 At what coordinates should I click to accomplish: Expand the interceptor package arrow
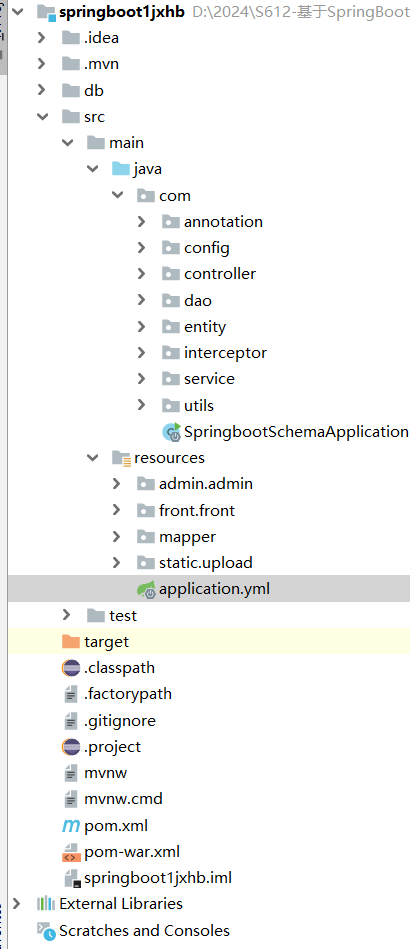pyautogui.click(x=141, y=352)
